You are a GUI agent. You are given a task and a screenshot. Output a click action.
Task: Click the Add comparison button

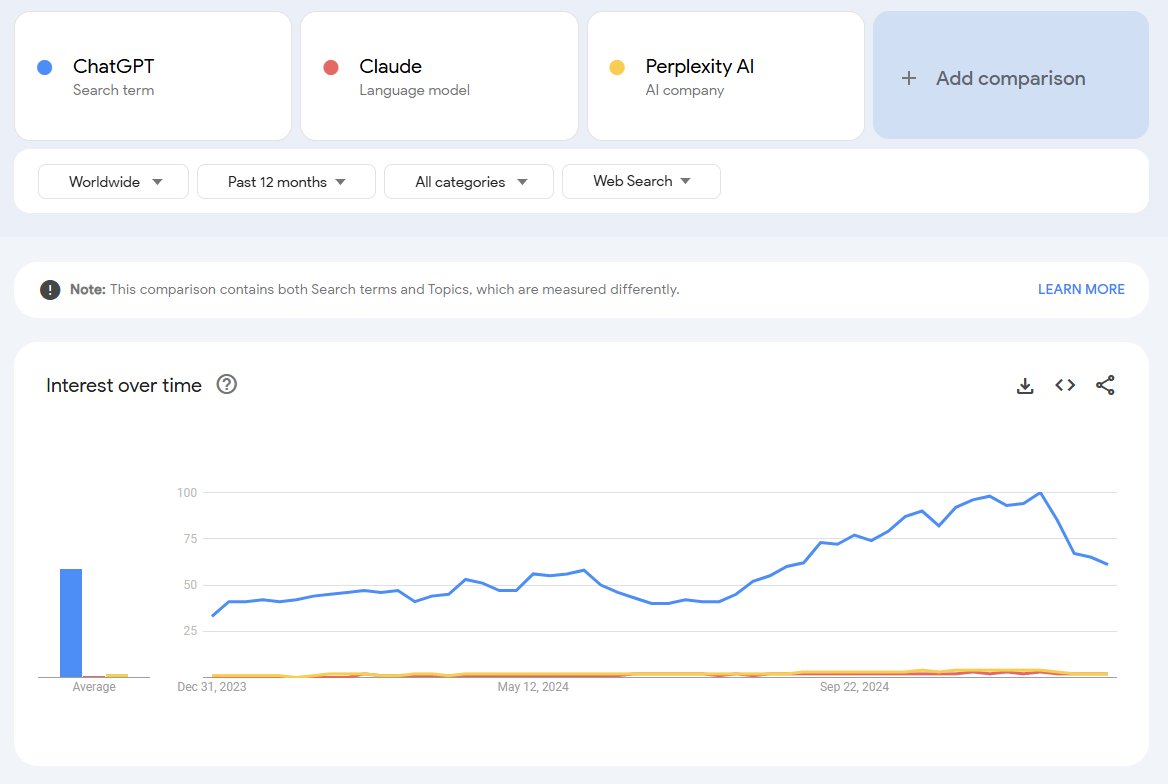tap(1009, 78)
